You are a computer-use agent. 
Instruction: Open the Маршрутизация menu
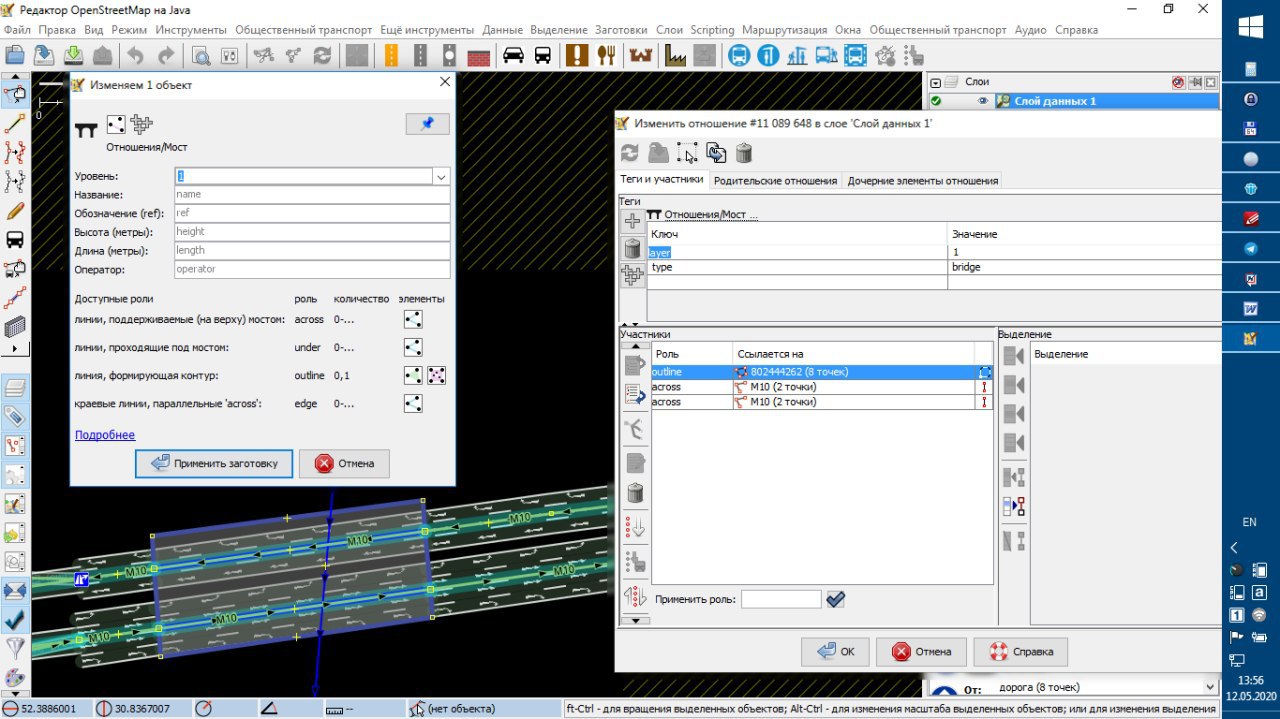tap(786, 30)
